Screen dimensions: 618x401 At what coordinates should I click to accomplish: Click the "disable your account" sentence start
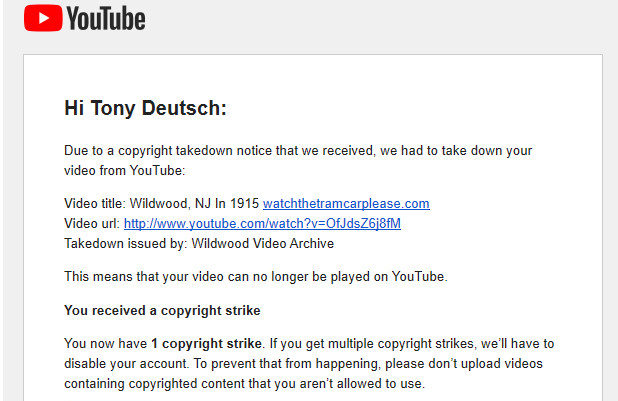[x=126, y=364]
